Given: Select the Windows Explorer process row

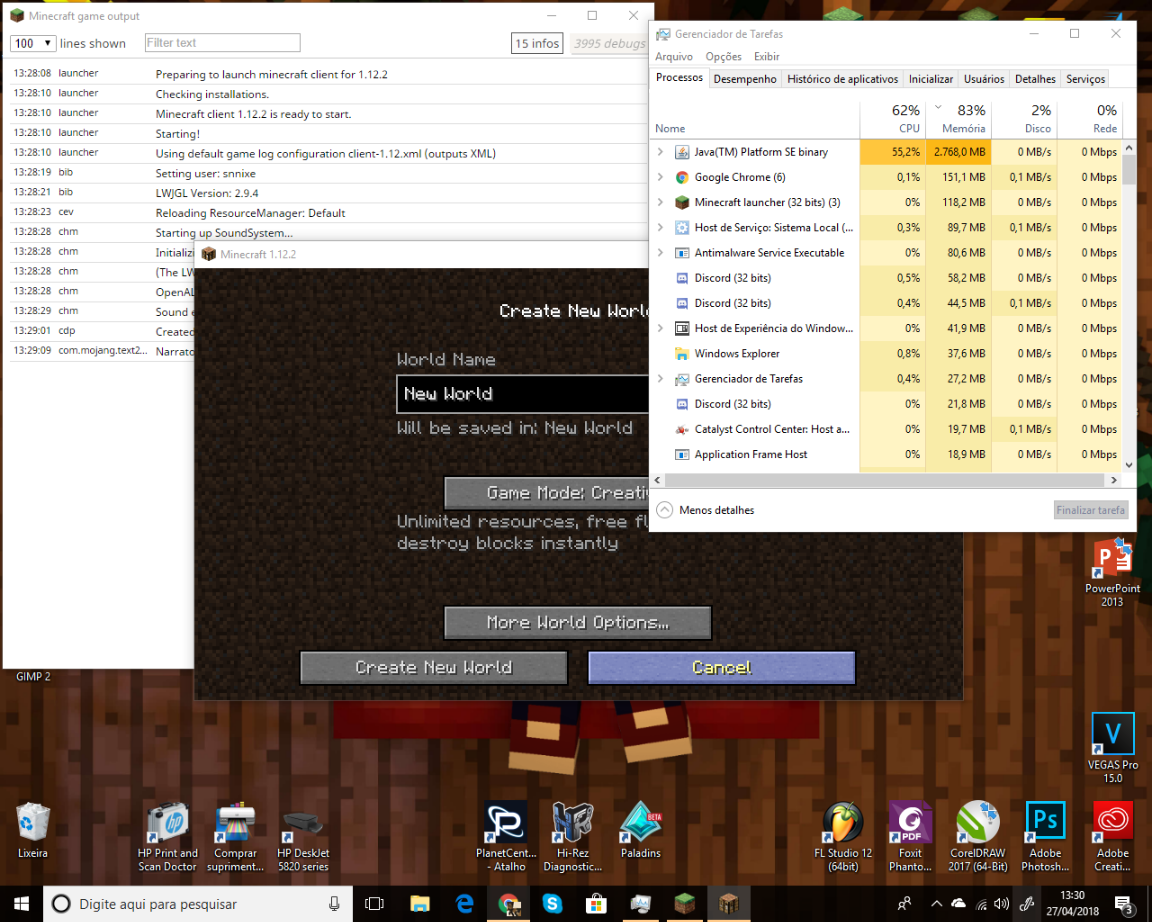Looking at the screenshot, I should click(x=887, y=353).
